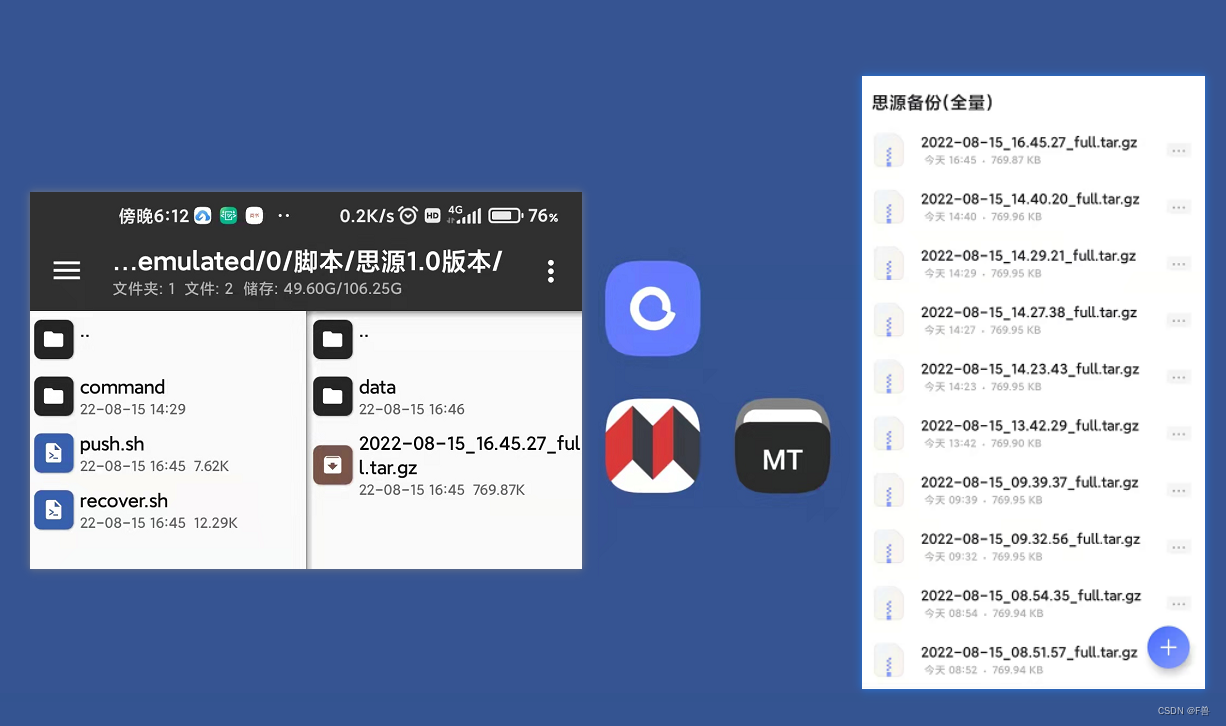
Task: Select the data folder name
Action: tap(377, 387)
